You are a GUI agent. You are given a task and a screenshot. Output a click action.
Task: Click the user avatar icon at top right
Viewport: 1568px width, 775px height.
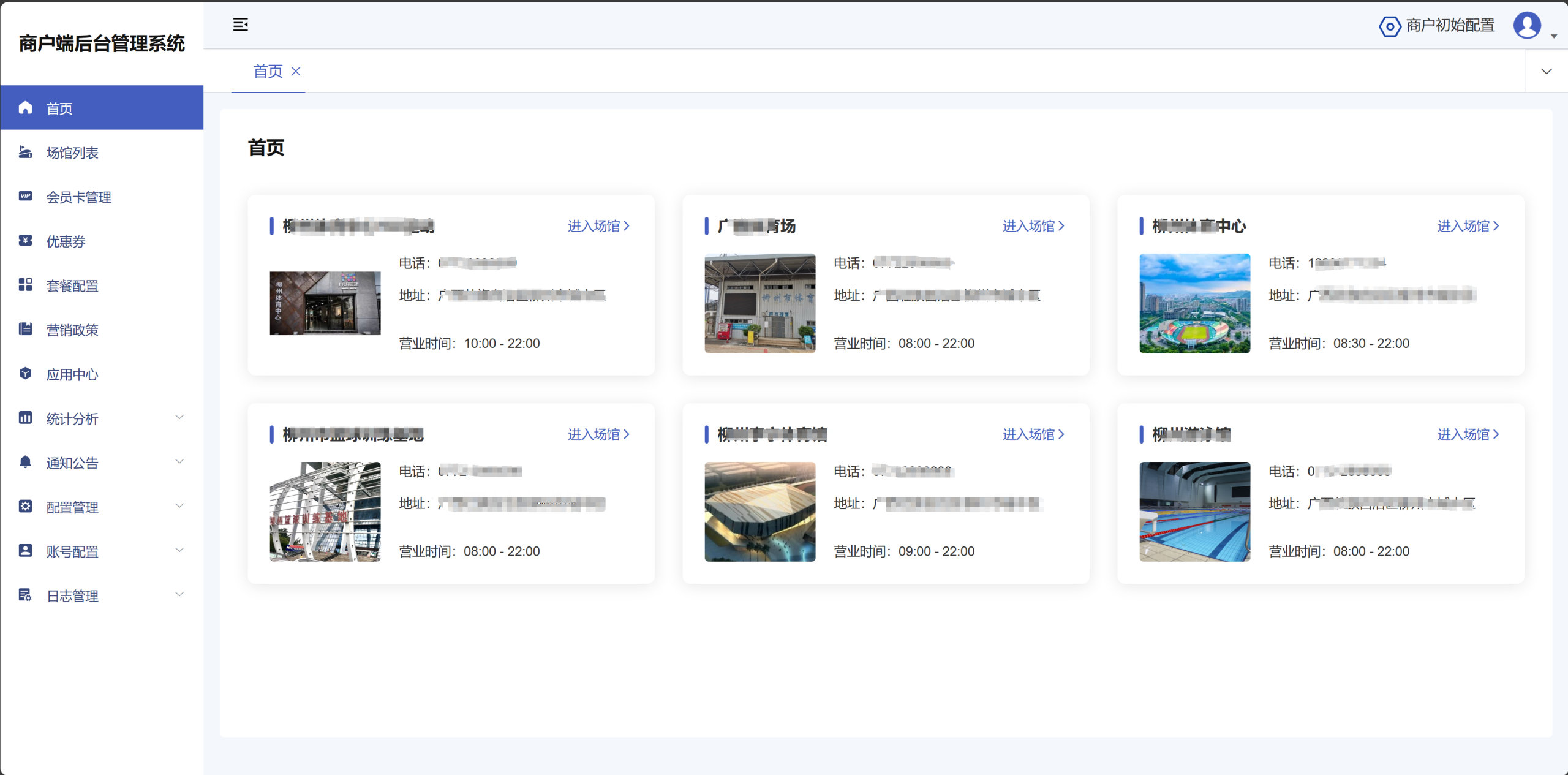pyautogui.click(x=1526, y=26)
